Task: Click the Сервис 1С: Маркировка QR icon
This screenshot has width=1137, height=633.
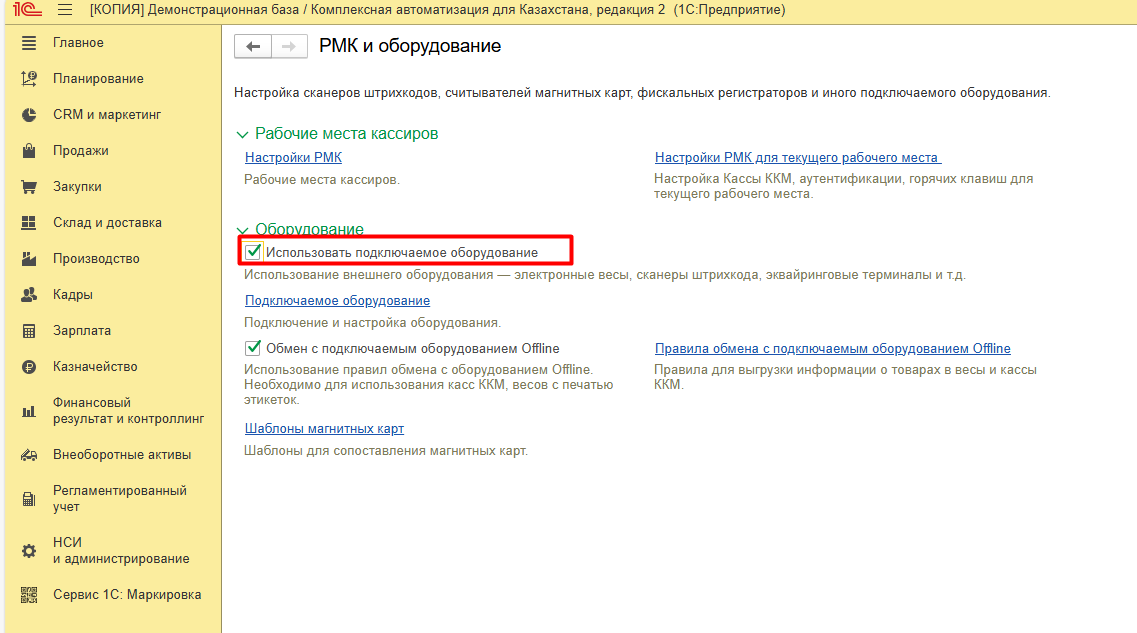Action: tap(29, 595)
